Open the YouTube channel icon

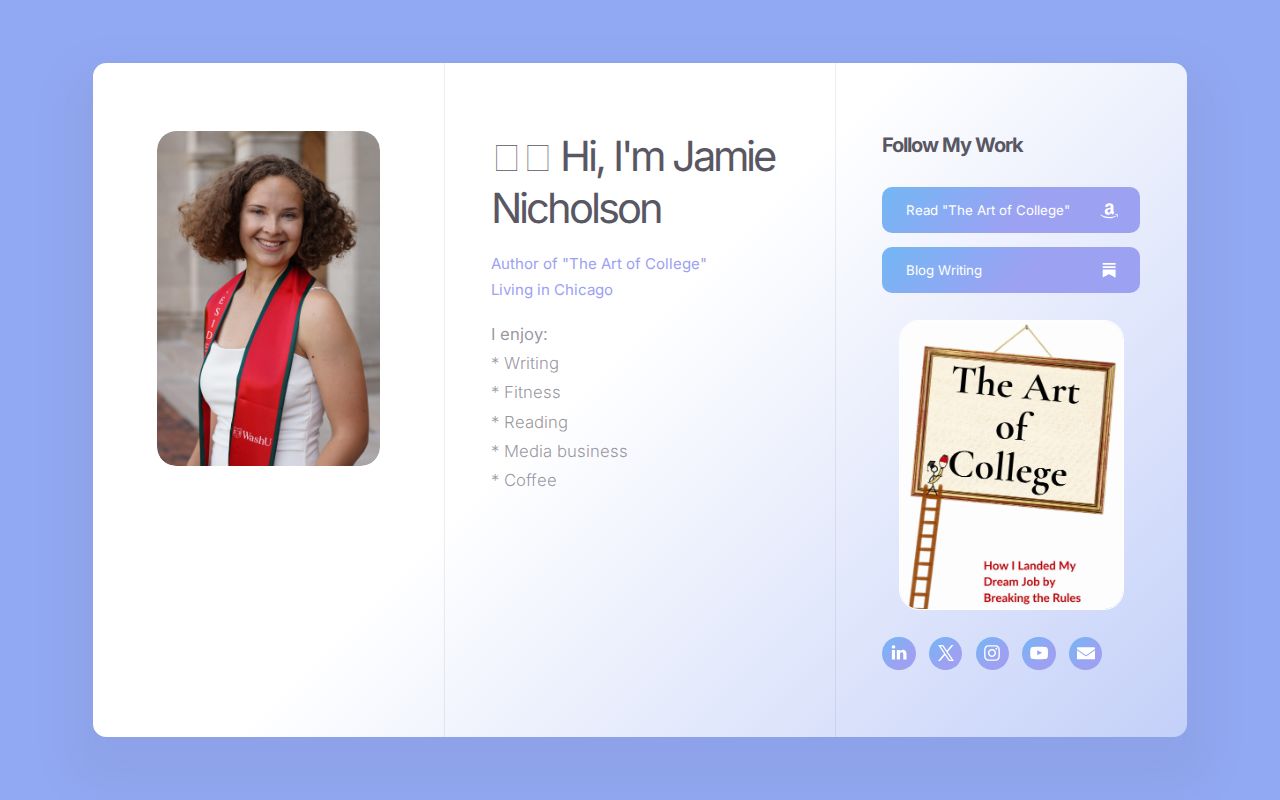(1039, 653)
